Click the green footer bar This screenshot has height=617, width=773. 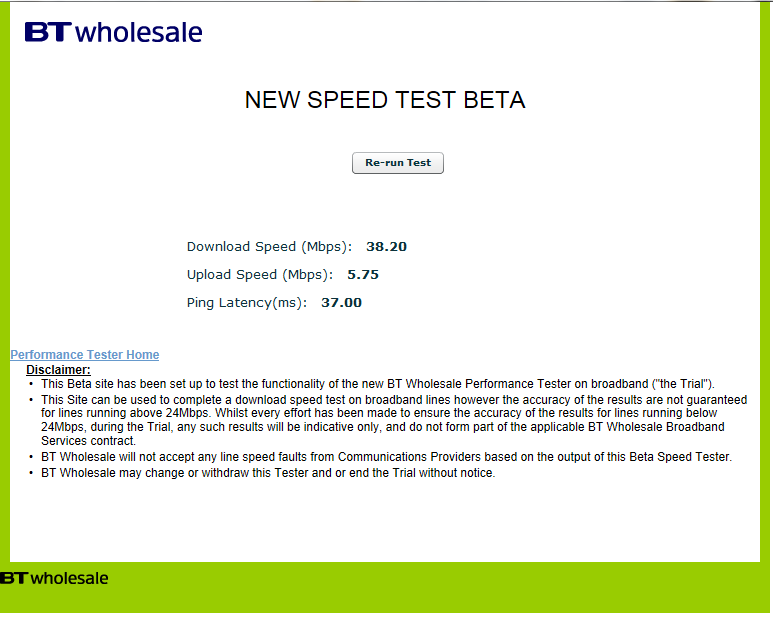(386, 587)
